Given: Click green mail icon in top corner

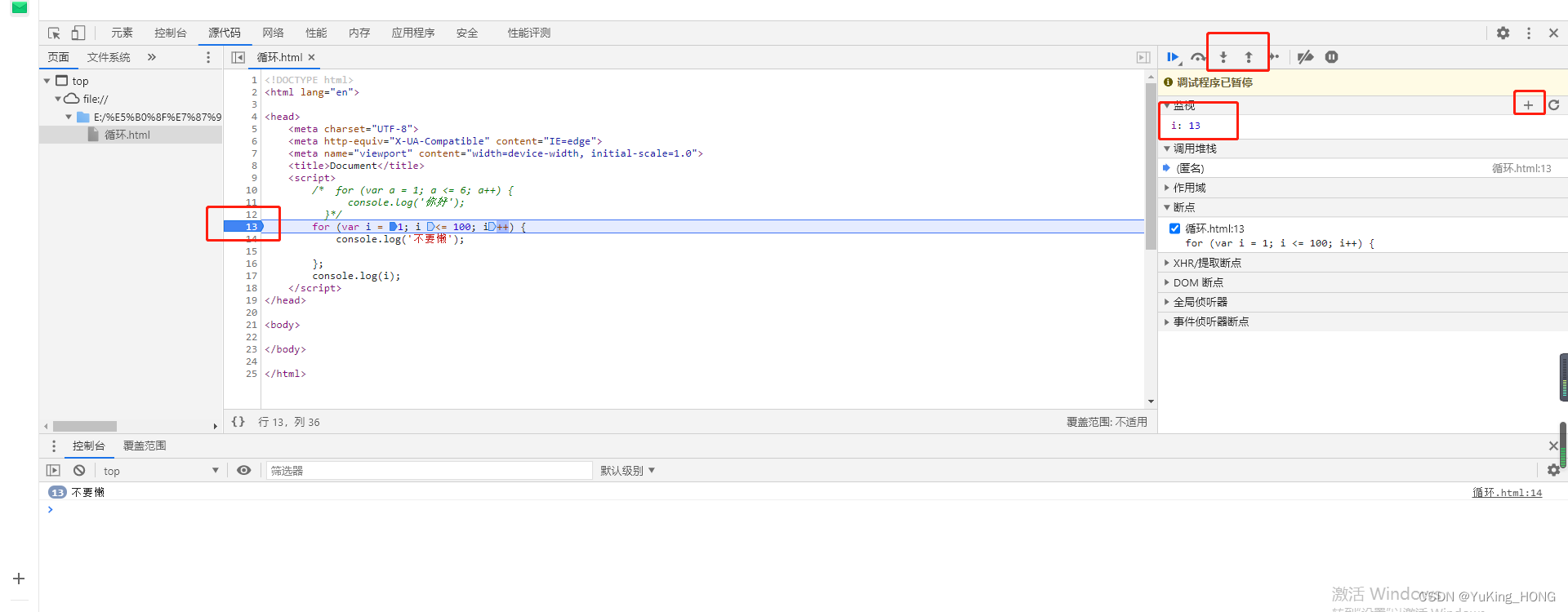Looking at the screenshot, I should (x=20, y=7).
